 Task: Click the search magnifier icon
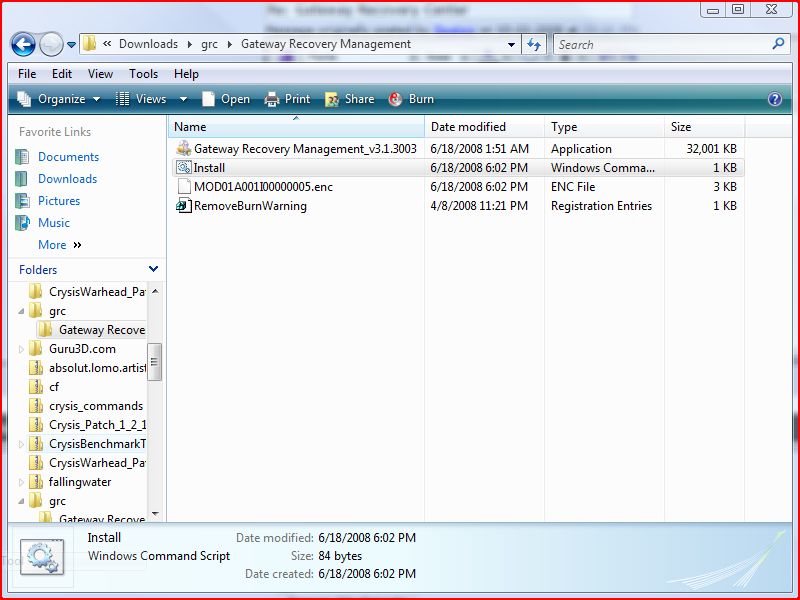[778, 44]
